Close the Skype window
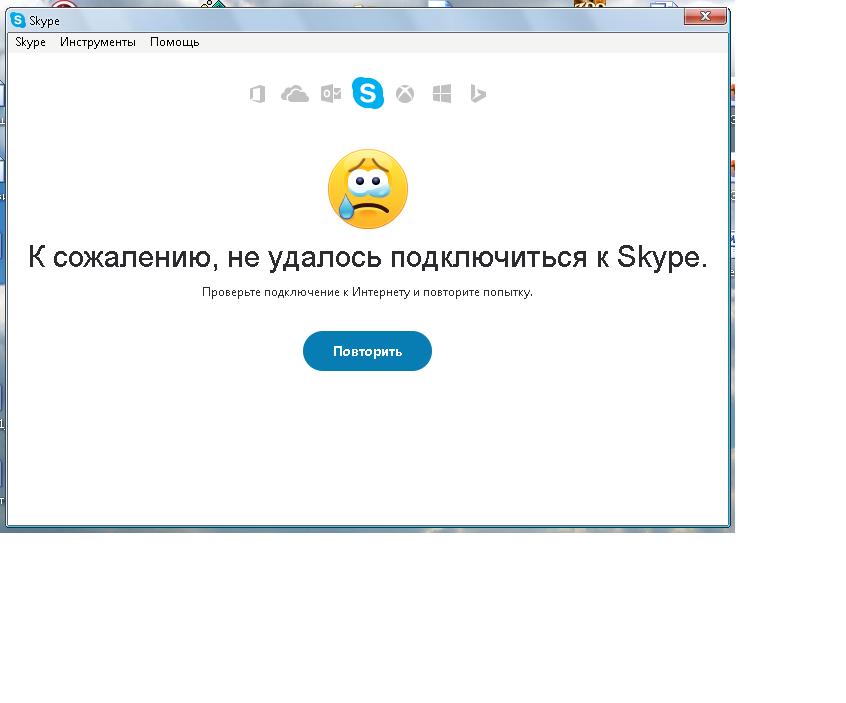 click(x=705, y=16)
